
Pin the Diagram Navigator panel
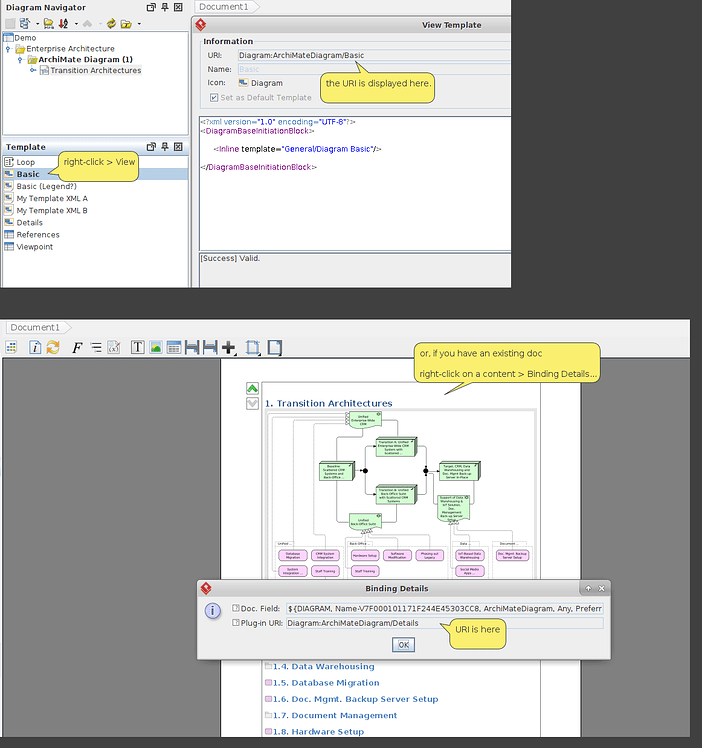click(165, 7)
